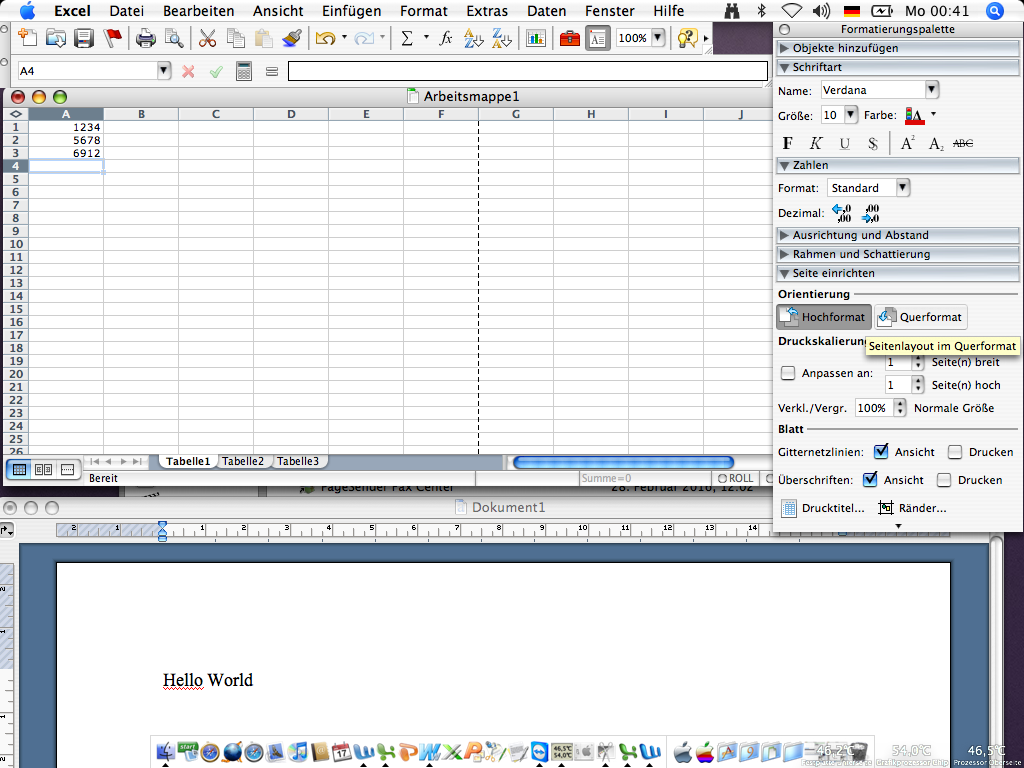Enable Gitternetzlinien Drucken checkbox
The image size is (1024, 768).
click(x=955, y=452)
